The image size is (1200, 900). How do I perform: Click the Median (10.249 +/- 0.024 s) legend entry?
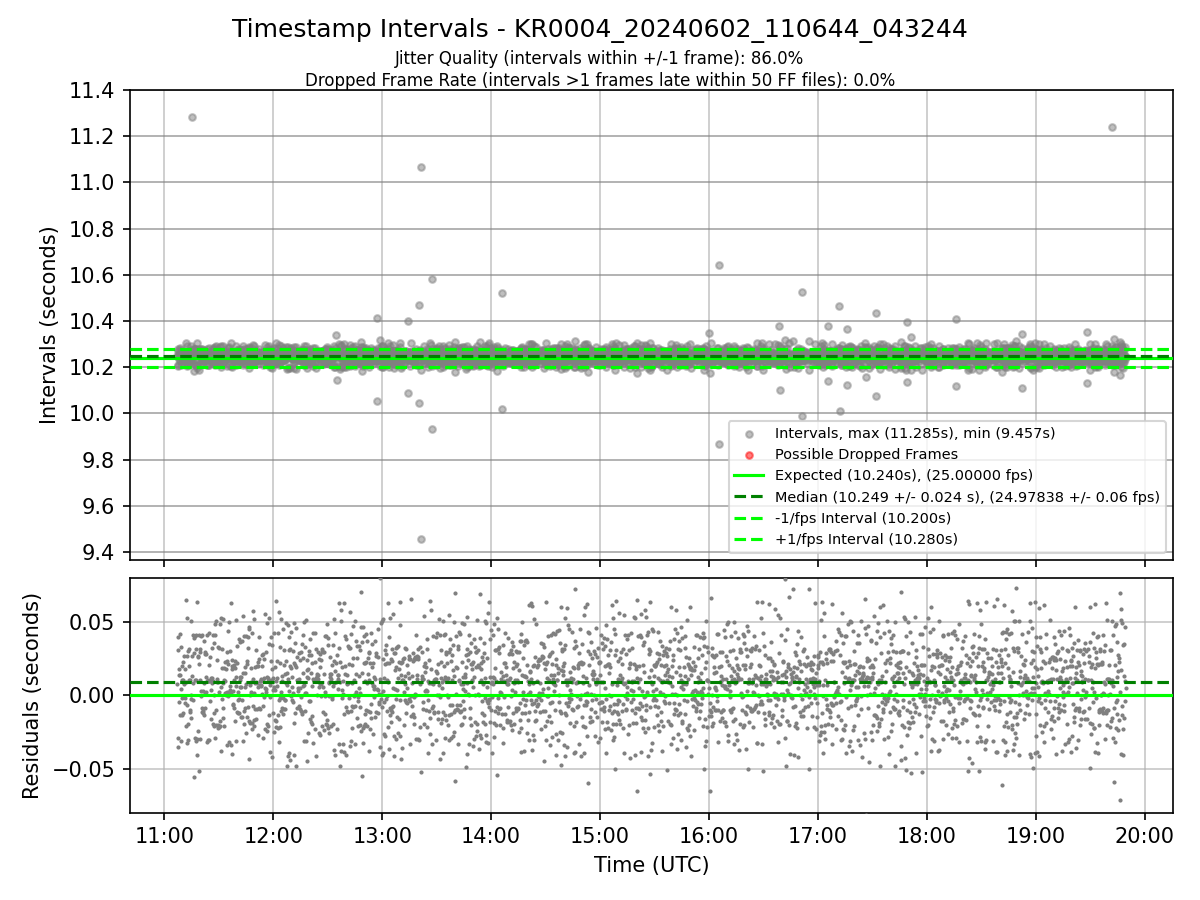pyautogui.click(x=967, y=496)
